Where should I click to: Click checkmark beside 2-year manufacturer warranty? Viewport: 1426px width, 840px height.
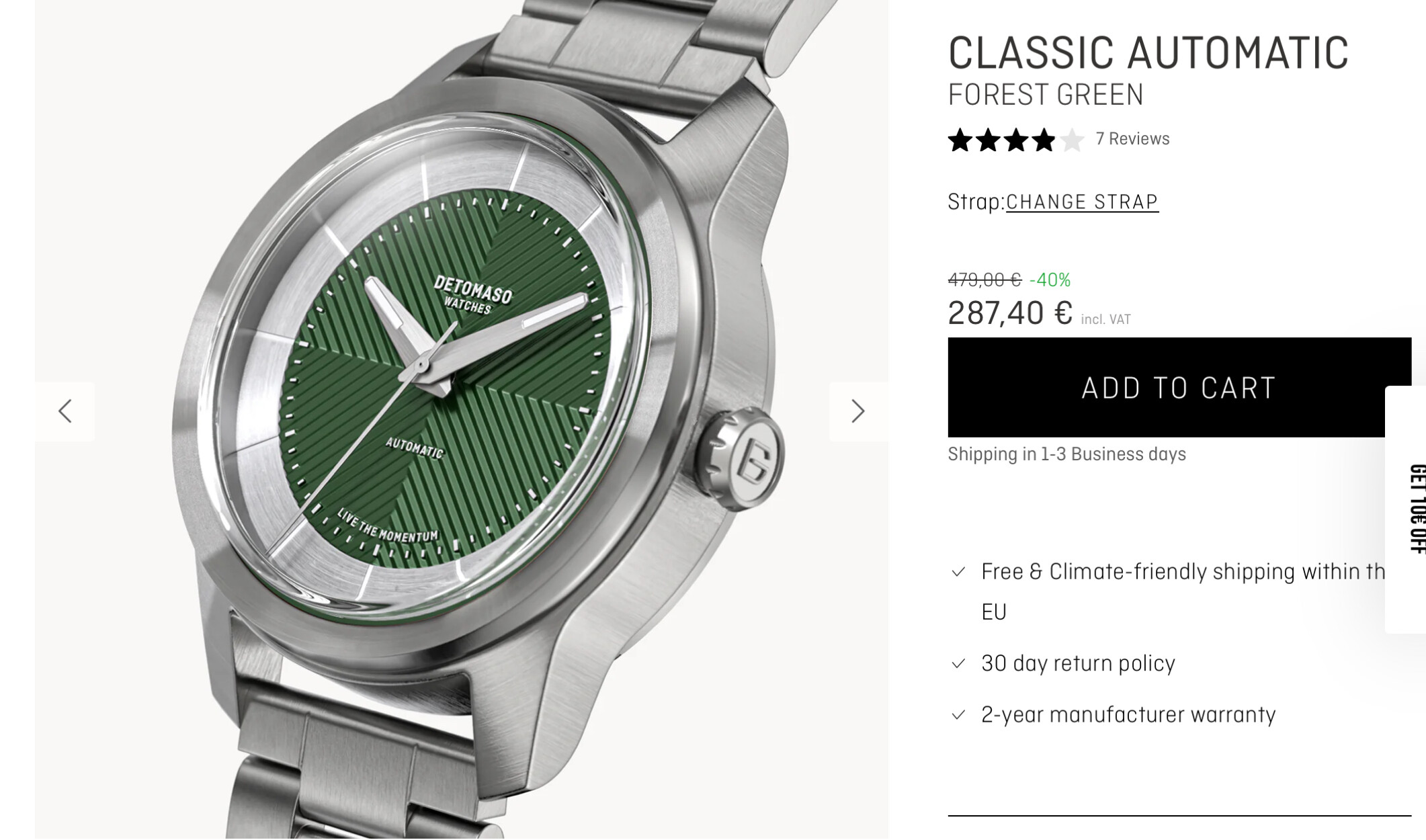pyautogui.click(x=959, y=715)
